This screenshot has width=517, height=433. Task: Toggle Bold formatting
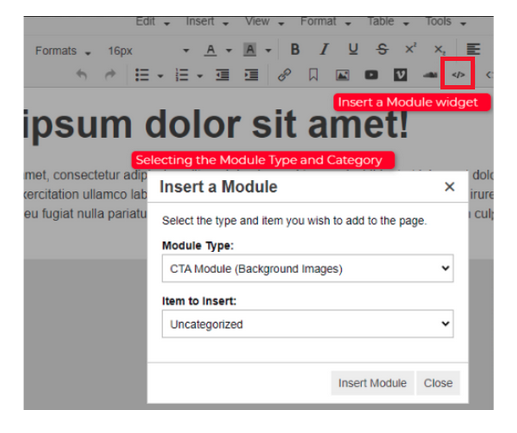(x=295, y=49)
